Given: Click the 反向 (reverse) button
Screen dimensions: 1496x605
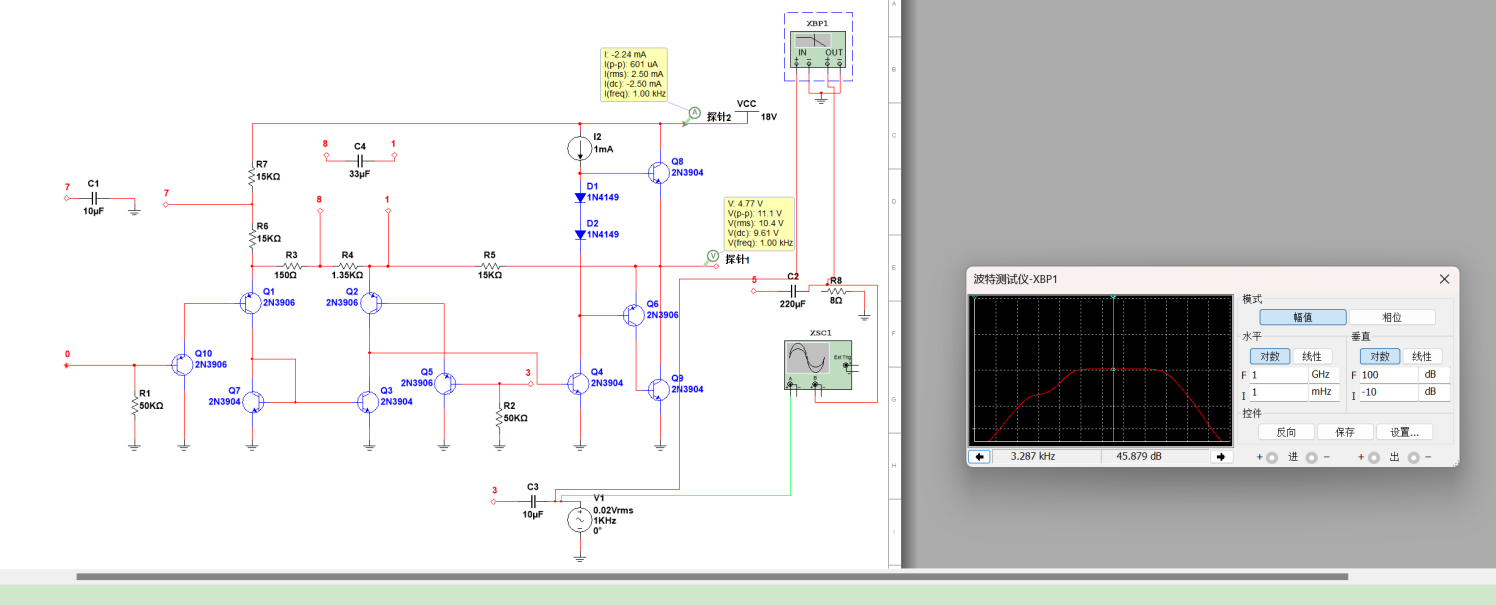Looking at the screenshot, I should [x=1286, y=432].
